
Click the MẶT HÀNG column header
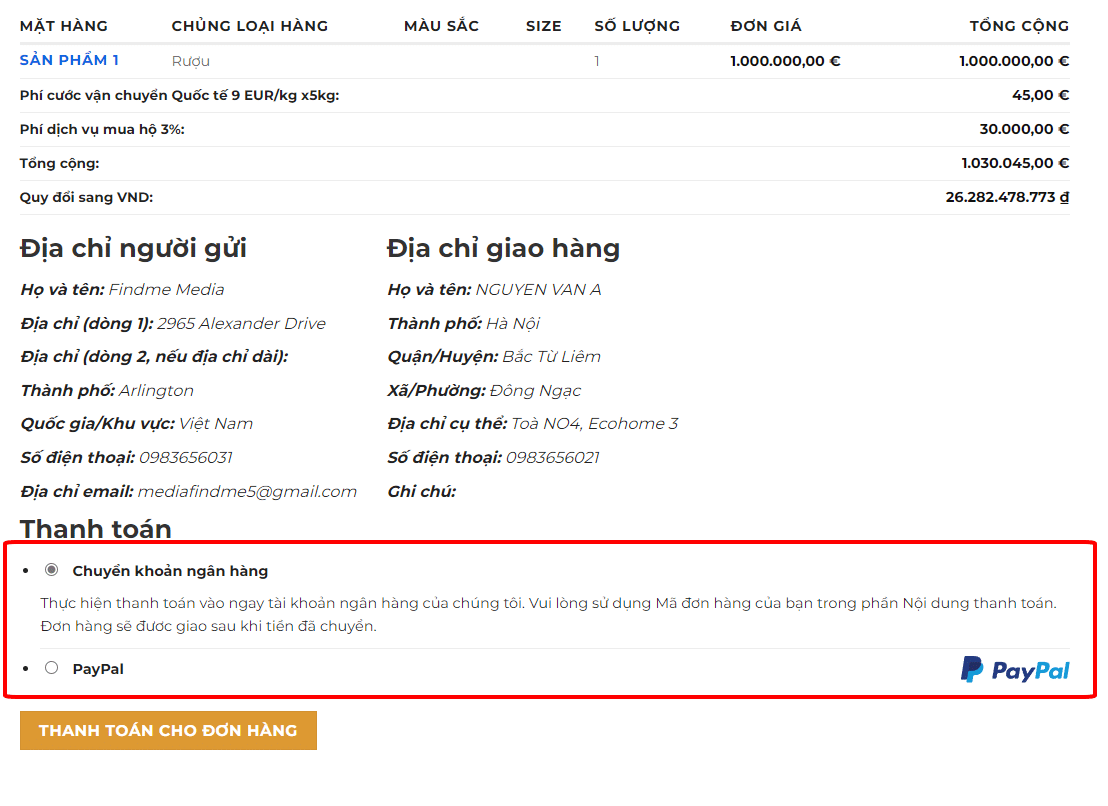point(64,26)
